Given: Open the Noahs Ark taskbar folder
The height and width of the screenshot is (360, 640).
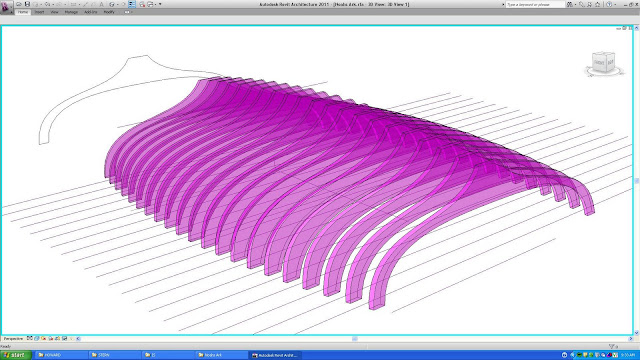Looking at the screenshot, I should click(222, 355).
